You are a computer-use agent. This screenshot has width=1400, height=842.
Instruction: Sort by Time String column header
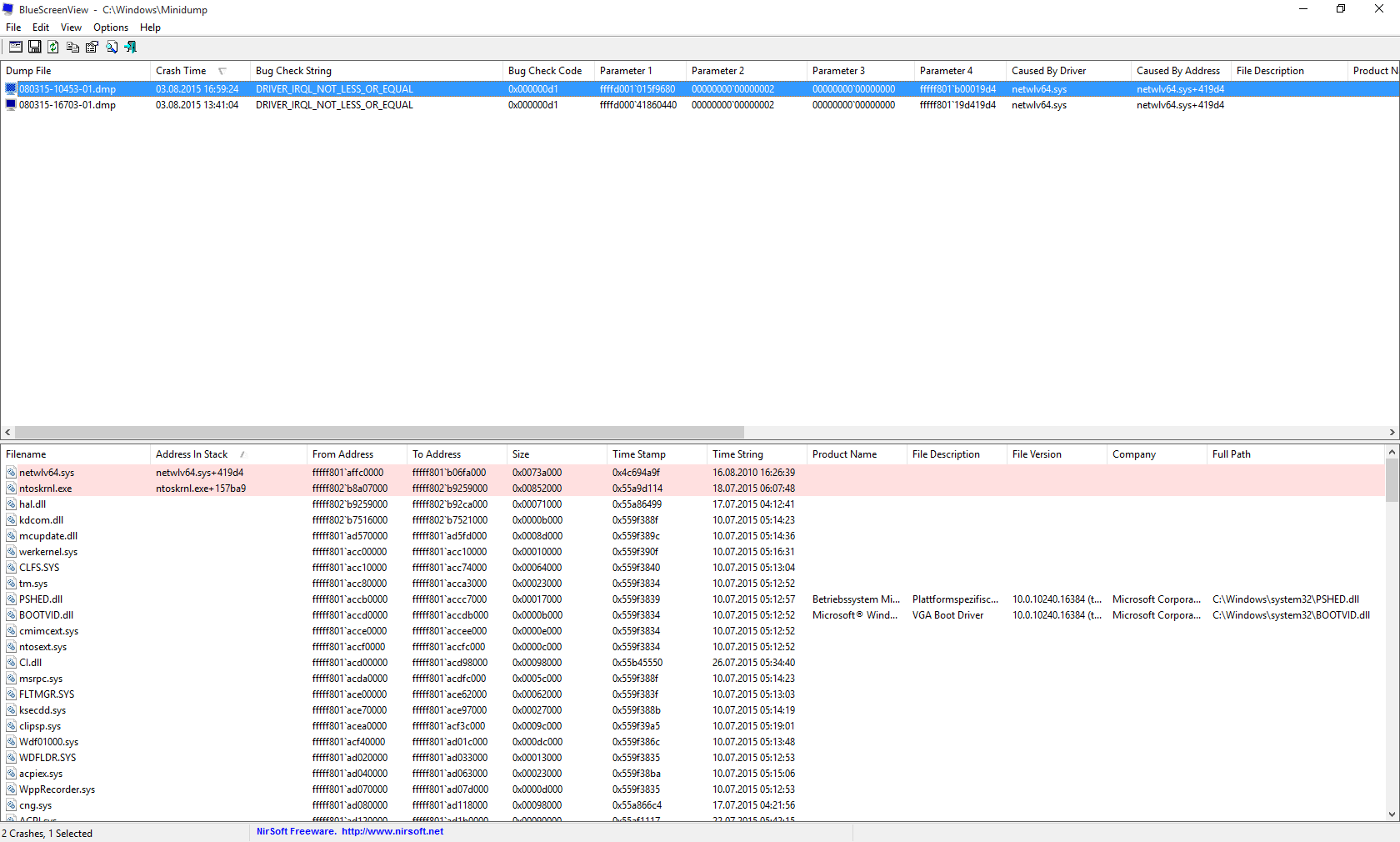tap(757, 454)
